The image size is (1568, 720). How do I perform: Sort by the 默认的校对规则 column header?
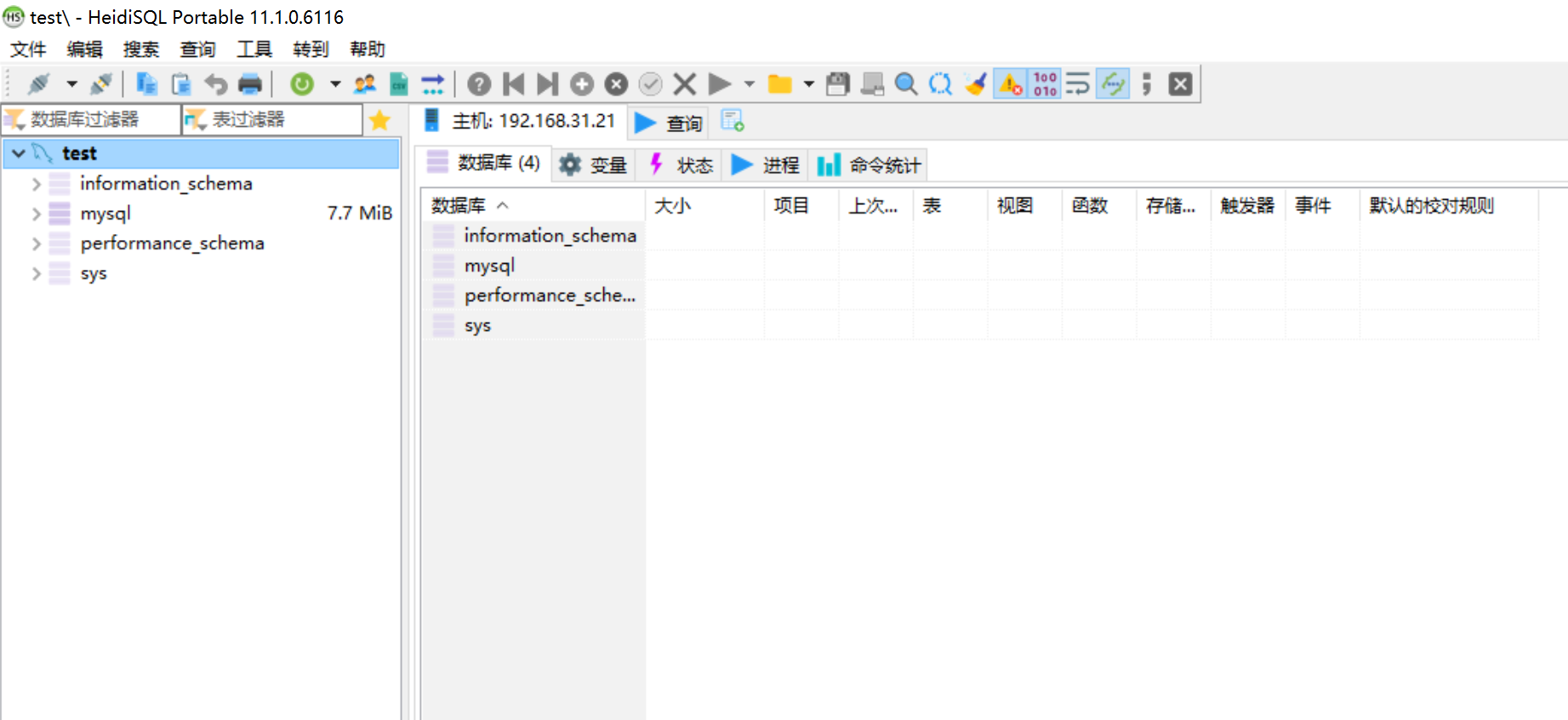(x=1449, y=205)
